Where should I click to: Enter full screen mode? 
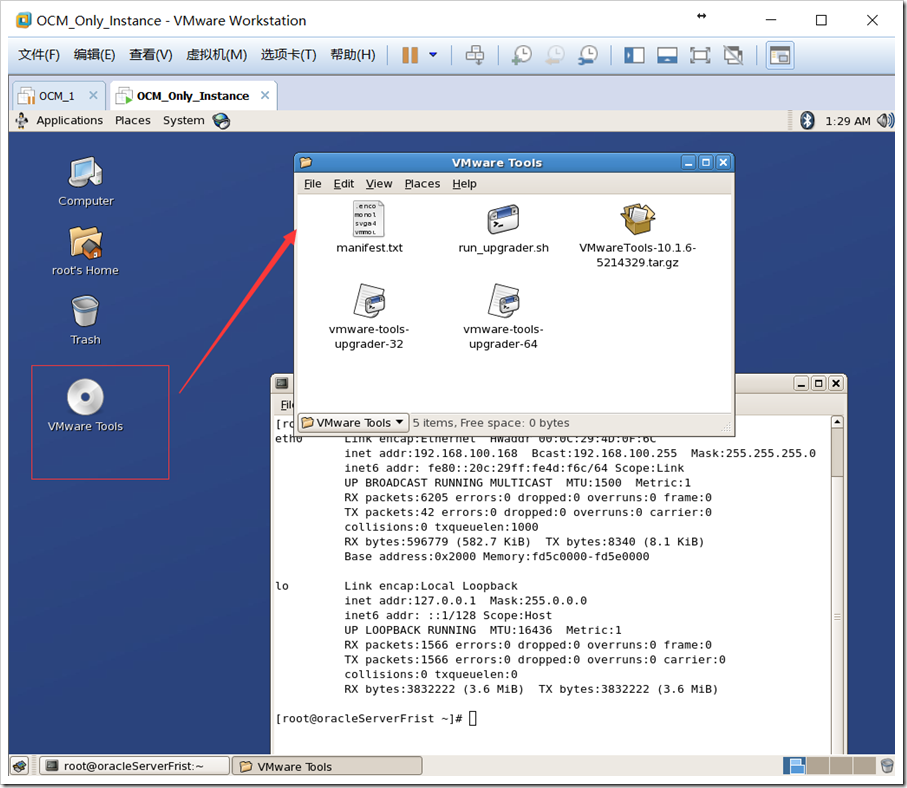pos(700,56)
